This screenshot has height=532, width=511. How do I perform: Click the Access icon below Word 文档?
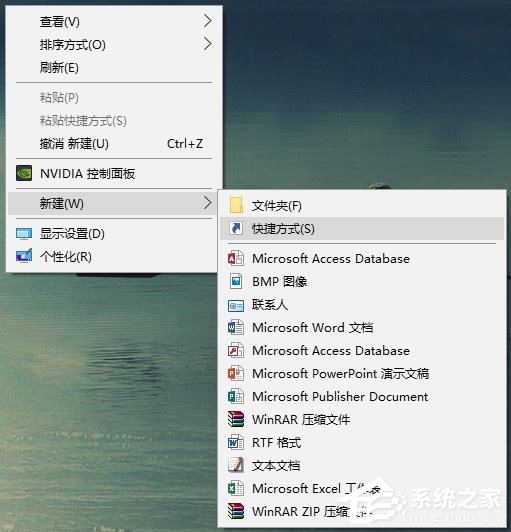(236, 350)
